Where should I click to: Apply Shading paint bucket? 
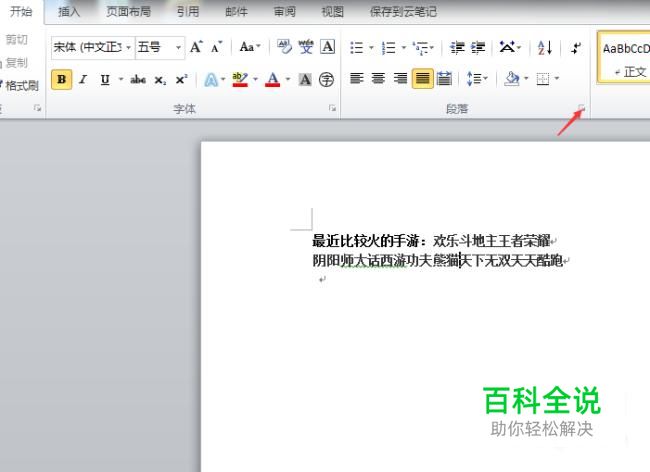(512, 78)
